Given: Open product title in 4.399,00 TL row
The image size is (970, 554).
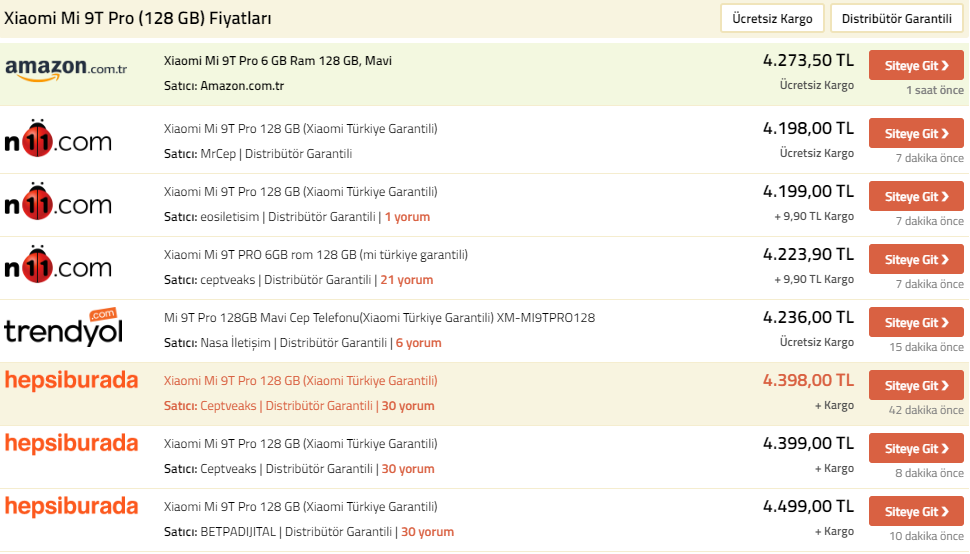Looking at the screenshot, I should (x=301, y=444).
